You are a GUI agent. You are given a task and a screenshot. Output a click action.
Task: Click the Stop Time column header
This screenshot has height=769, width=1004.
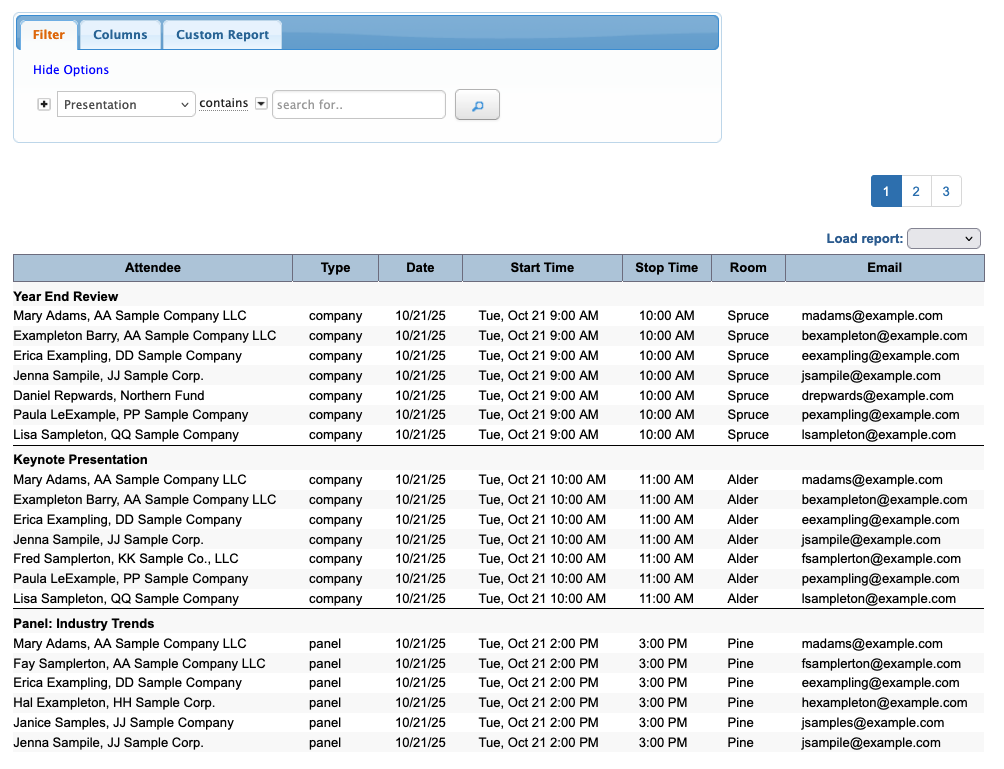(x=666, y=268)
